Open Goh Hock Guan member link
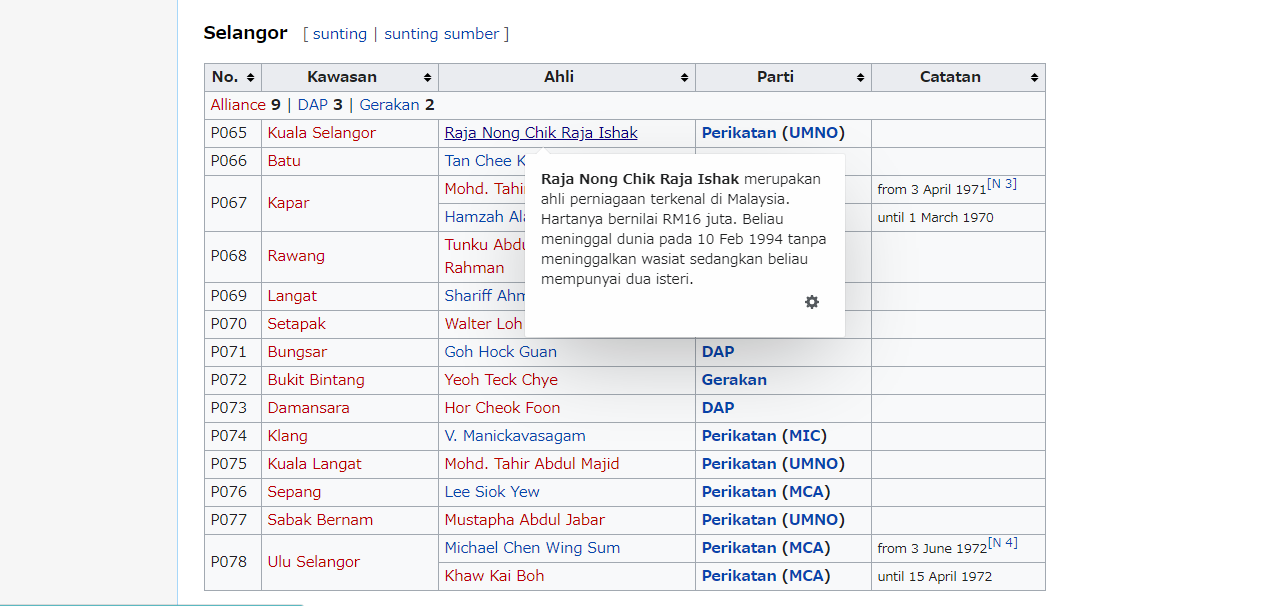This screenshot has height=606, width=1264. click(x=500, y=352)
